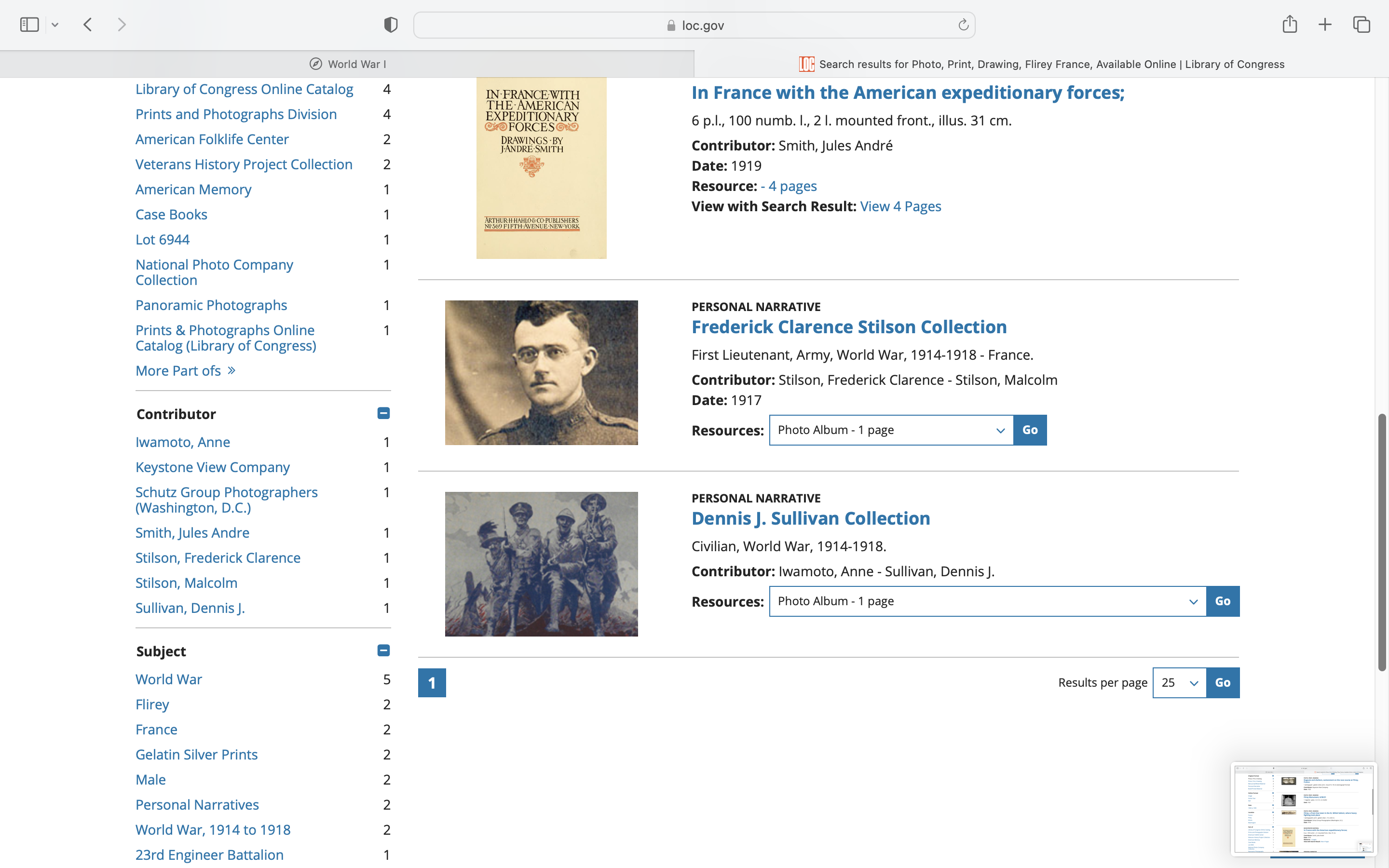
Task: Switch to the World War I tab
Action: click(x=347, y=64)
